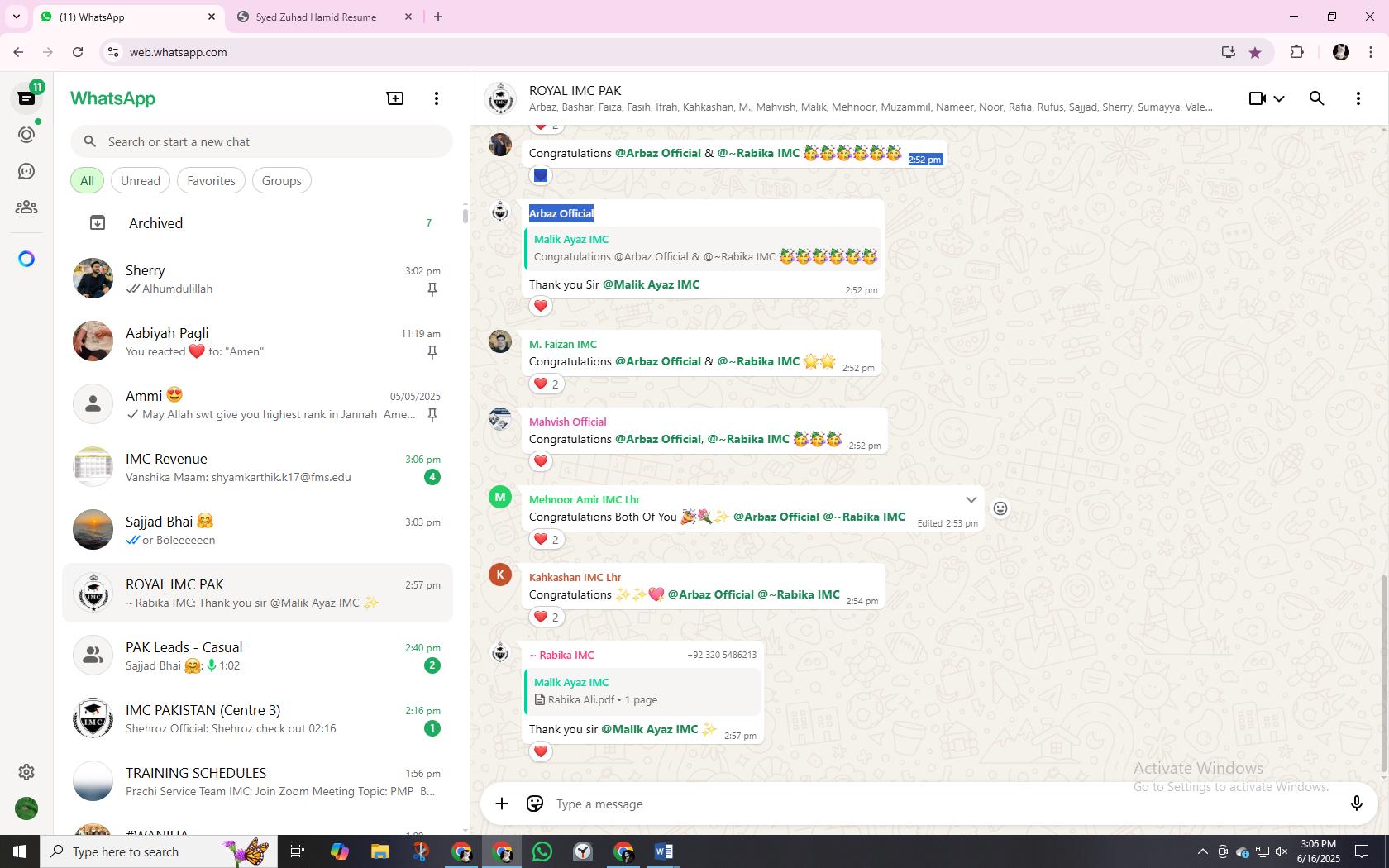Viewport: 1389px width, 868px height.
Task: Open quoted Rabika Ali.pdf reply
Action: pos(642,691)
